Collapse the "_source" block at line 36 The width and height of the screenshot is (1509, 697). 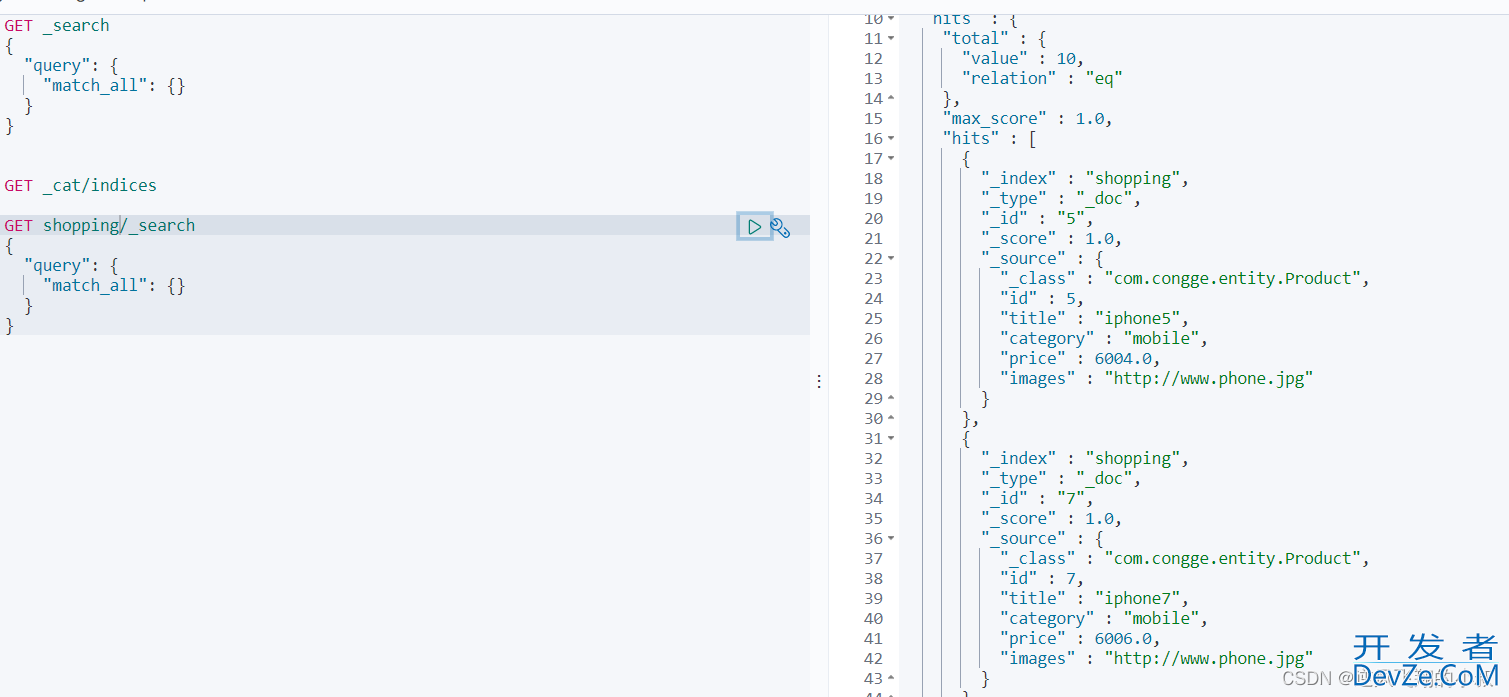click(x=891, y=539)
